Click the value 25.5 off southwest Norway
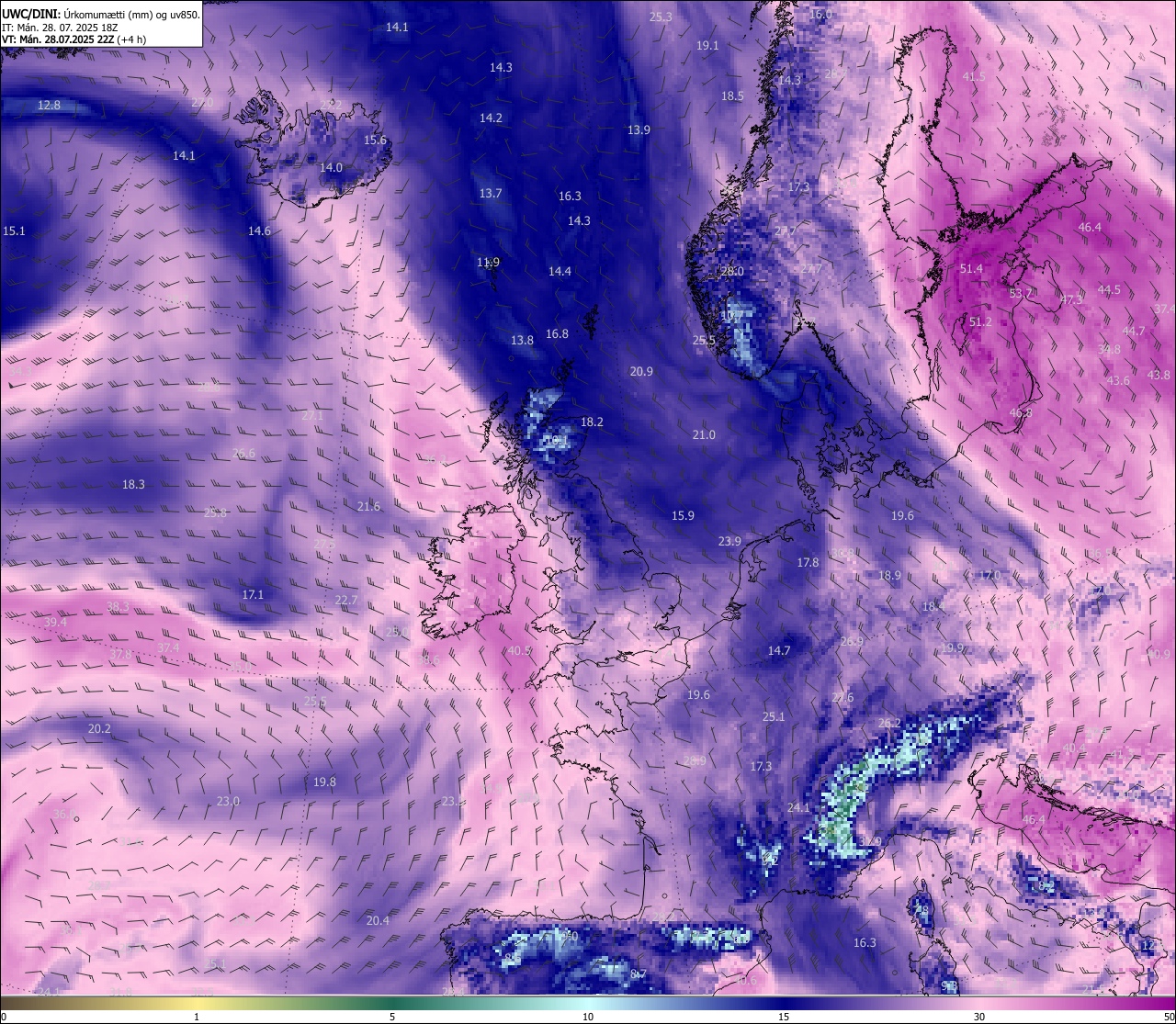1176x1024 pixels. click(704, 341)
